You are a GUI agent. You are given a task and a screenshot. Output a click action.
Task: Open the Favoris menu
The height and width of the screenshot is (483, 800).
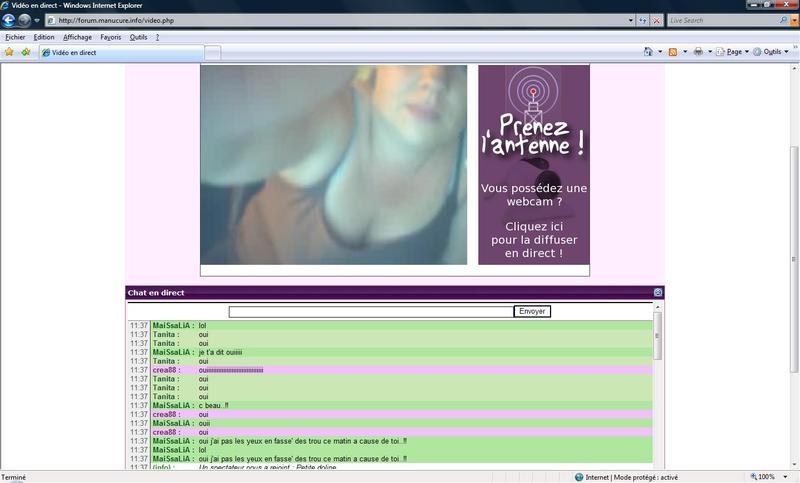pos(110,37)
